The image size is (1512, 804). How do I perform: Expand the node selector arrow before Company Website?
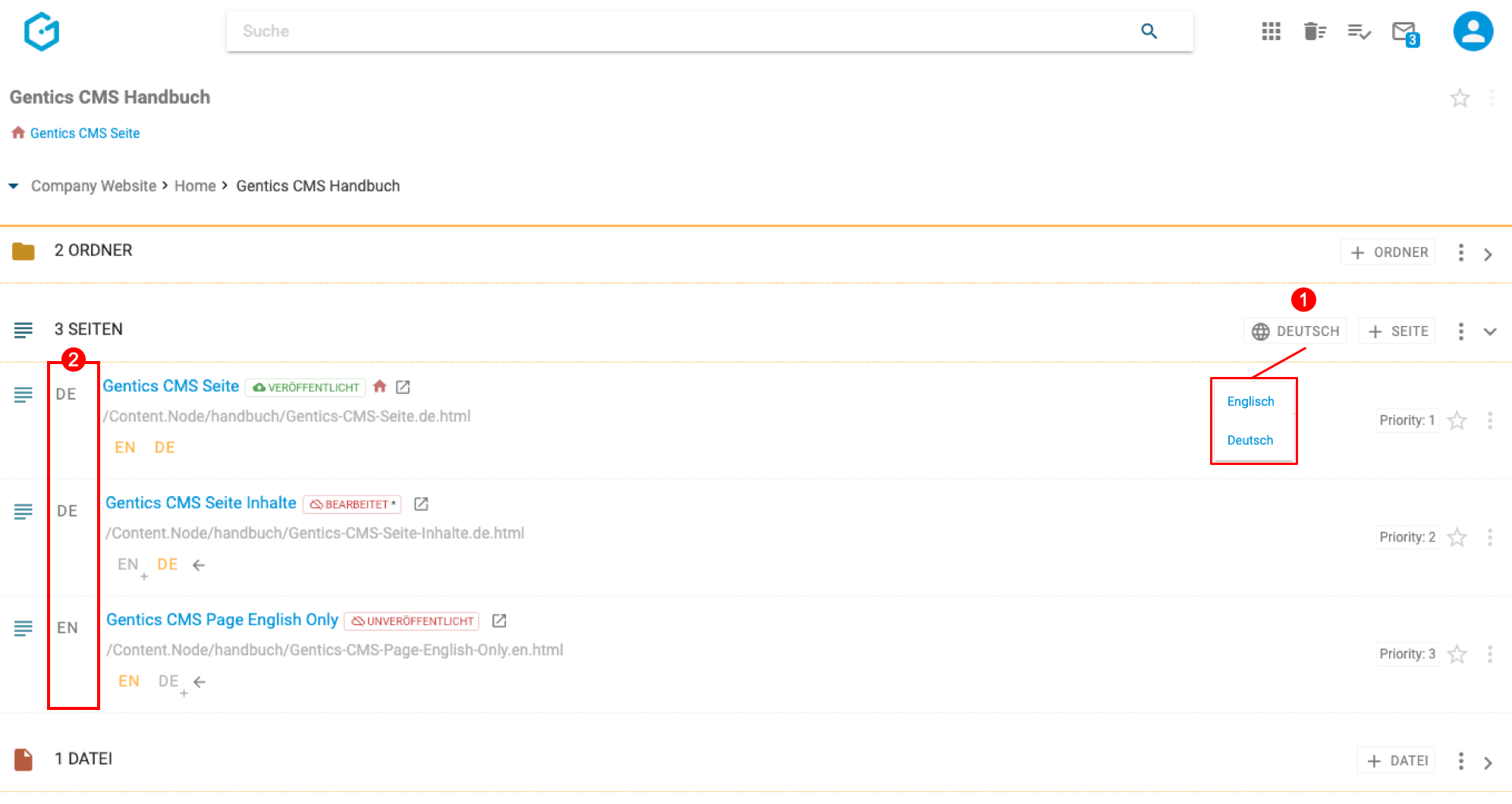pos(14,186)
